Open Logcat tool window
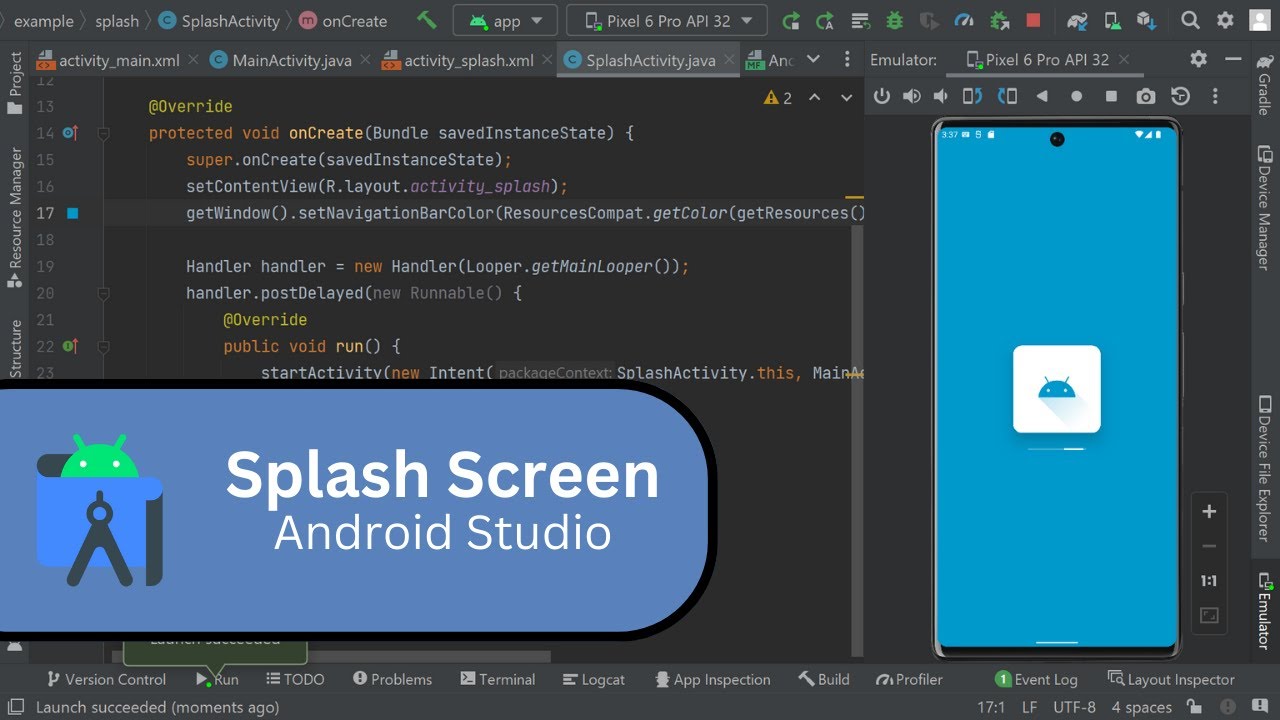Screen dimensions: 1280x720 pyautogui.click(x=593, y=679)
